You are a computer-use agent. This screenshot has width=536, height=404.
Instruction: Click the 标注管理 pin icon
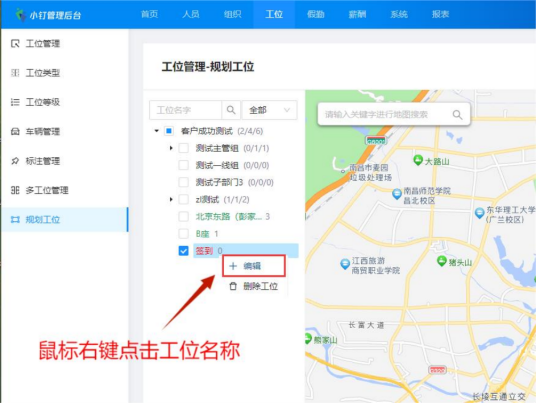pyautogui.click(x=15, y=161)
